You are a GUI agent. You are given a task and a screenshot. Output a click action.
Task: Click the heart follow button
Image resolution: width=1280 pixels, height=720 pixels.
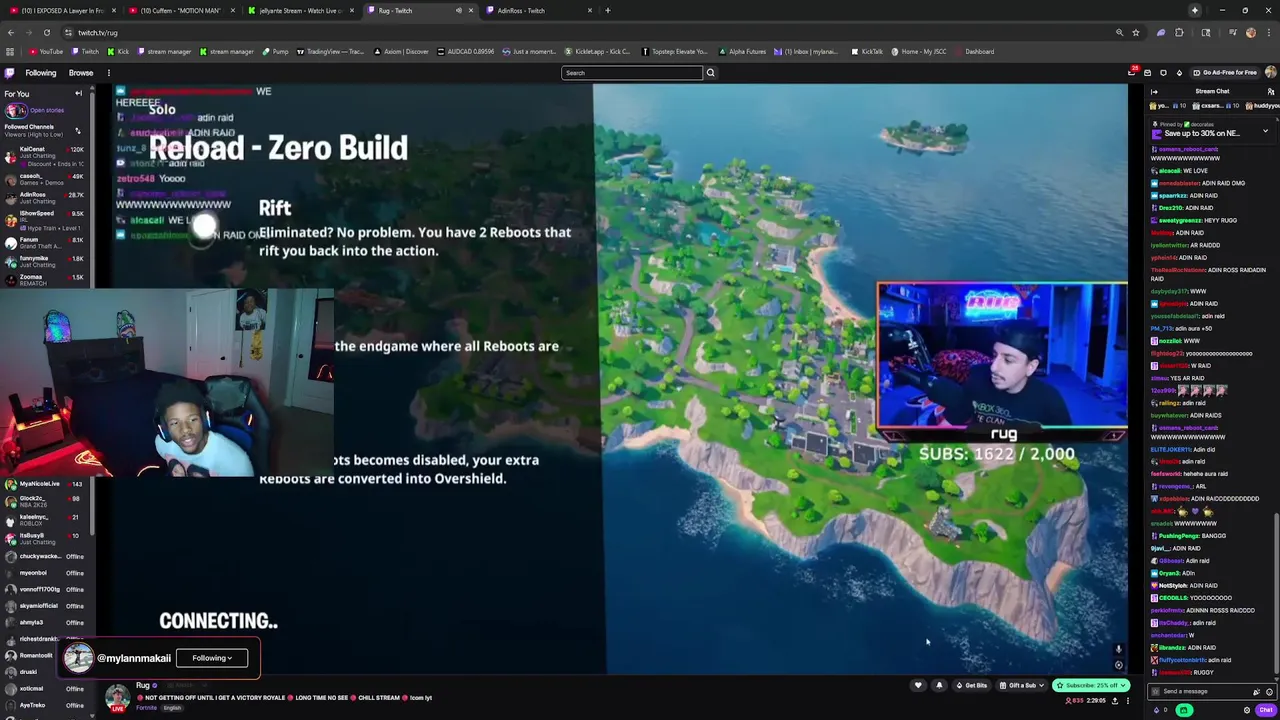pos(918,686)
